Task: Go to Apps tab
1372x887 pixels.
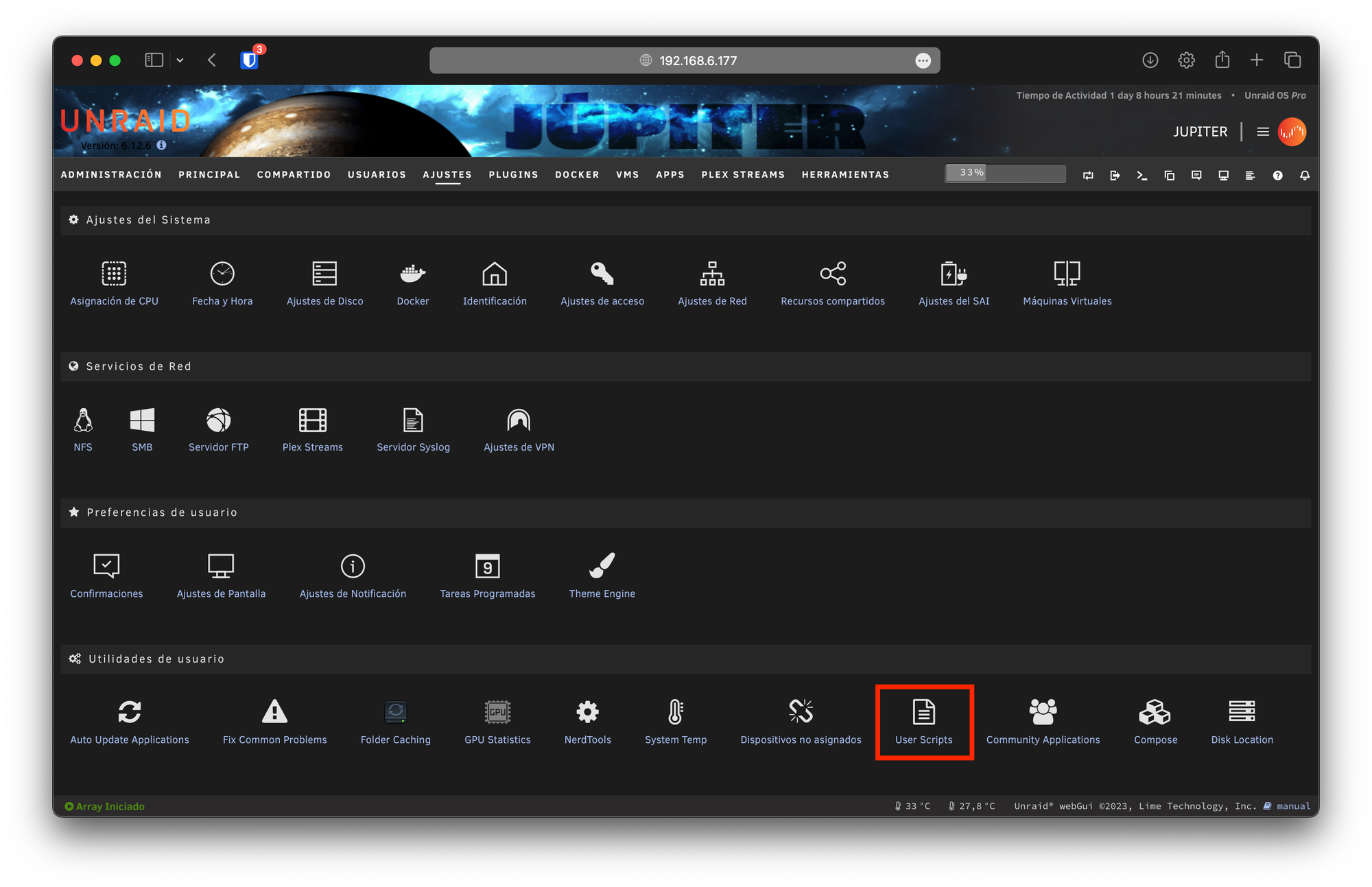Action: click(670, 174)
